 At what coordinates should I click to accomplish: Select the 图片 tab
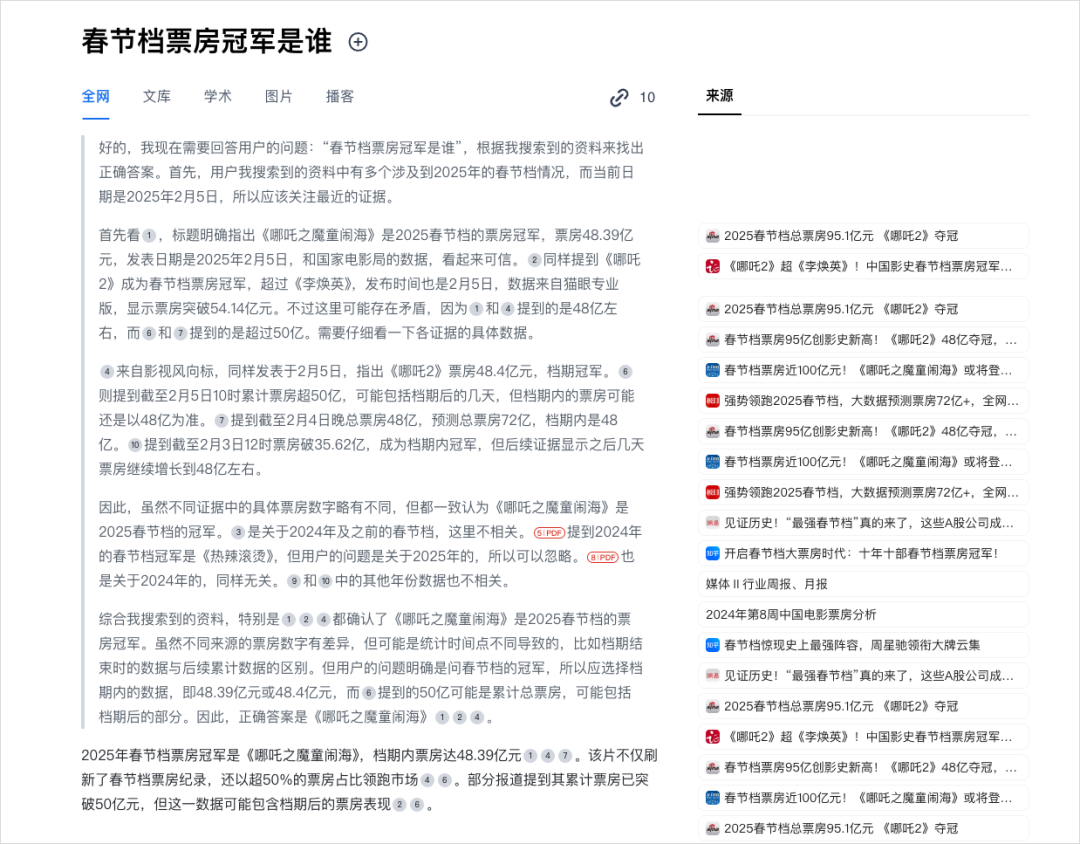pyautogui.click(x=279, y=96)
